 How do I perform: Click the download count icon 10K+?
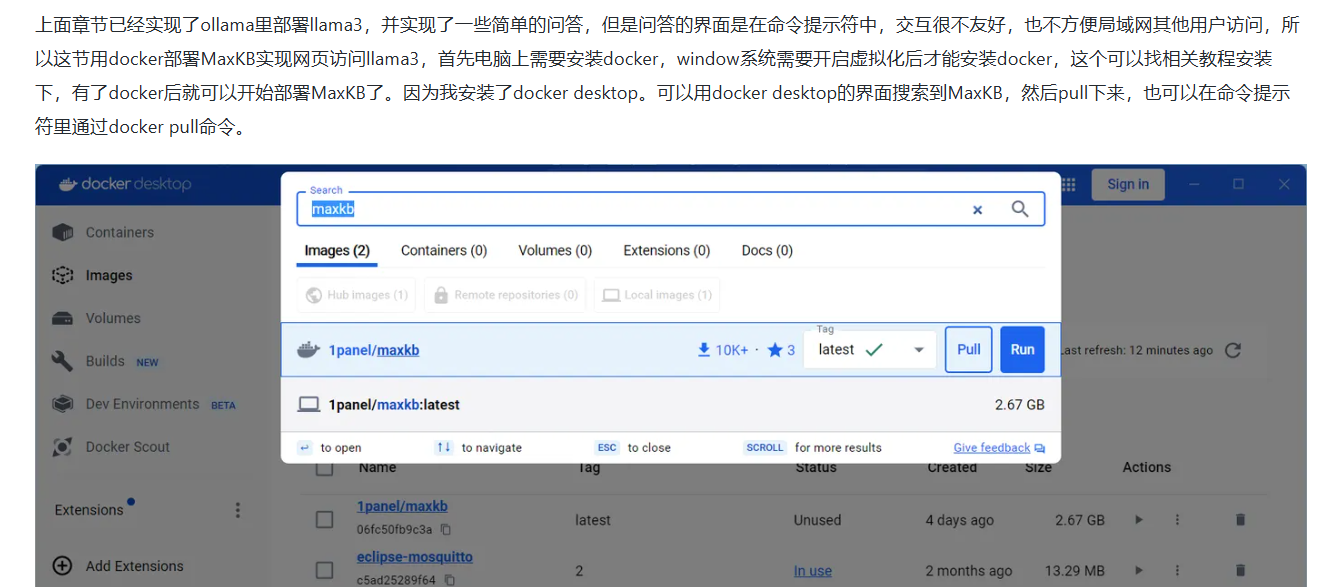[x=704, y=350]
